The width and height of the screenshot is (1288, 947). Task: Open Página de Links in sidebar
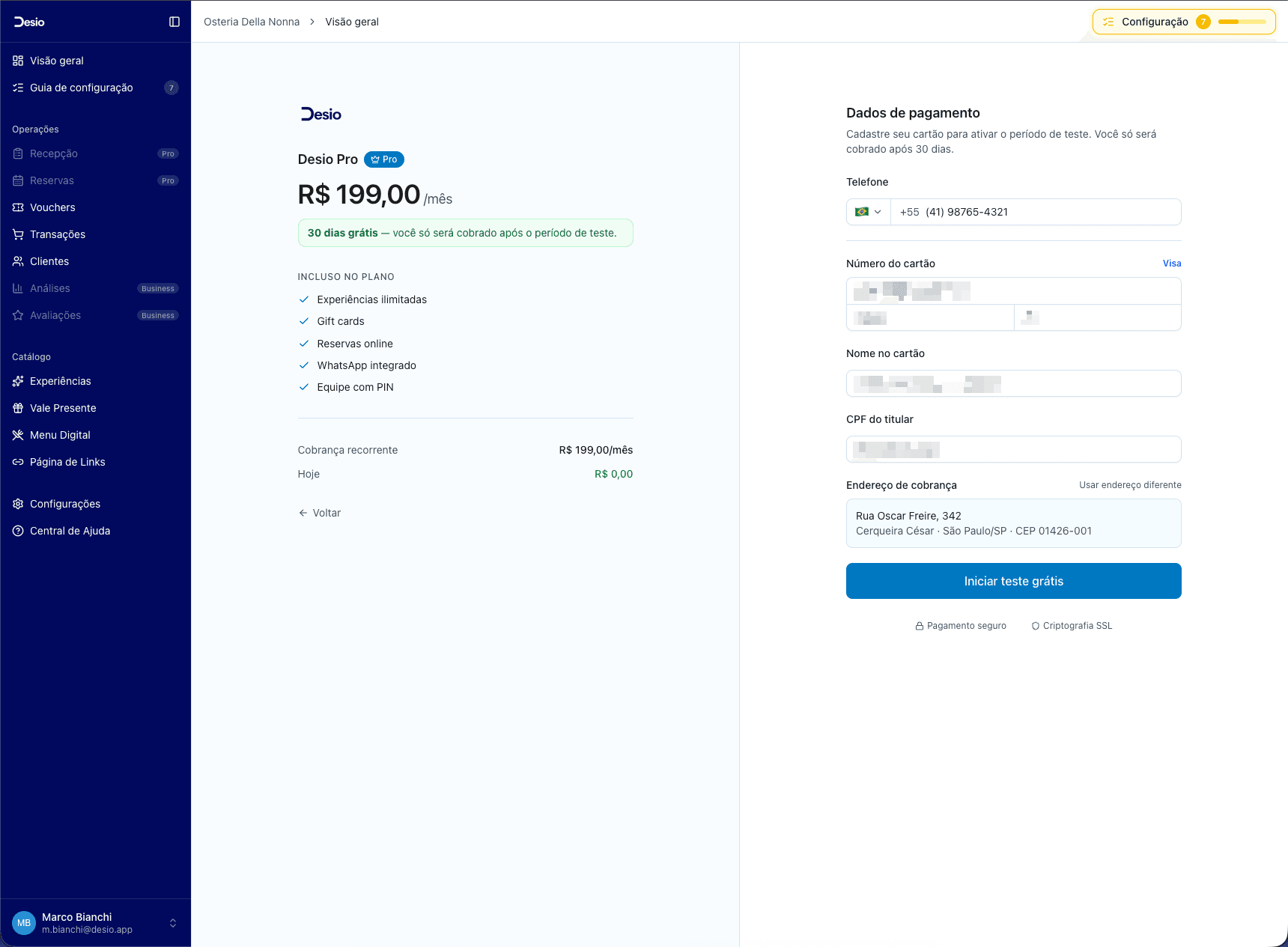96,462
